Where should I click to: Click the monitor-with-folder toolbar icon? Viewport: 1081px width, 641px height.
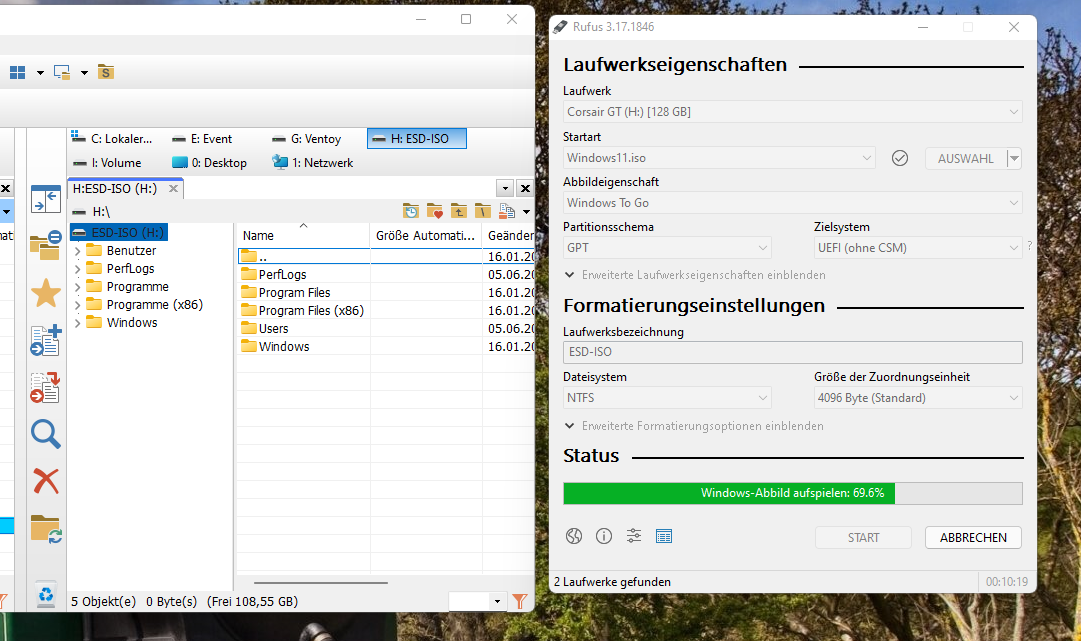pyautogui.click(x=62, y=72)
